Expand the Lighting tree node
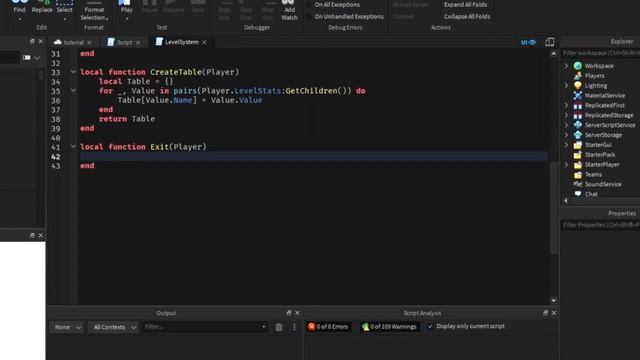 click(566, 85)
